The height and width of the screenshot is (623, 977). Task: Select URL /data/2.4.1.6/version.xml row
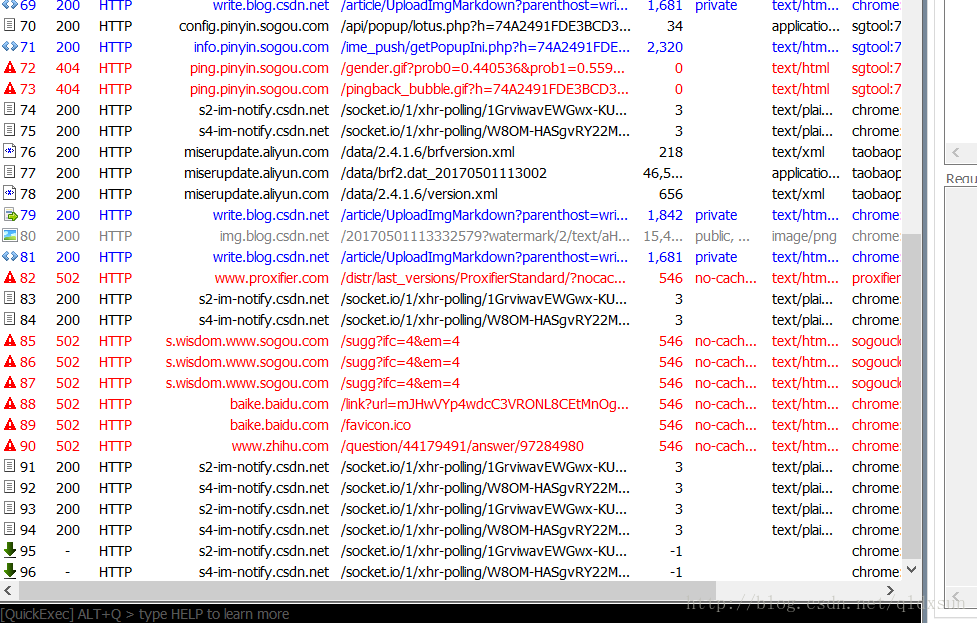(419, 194)
